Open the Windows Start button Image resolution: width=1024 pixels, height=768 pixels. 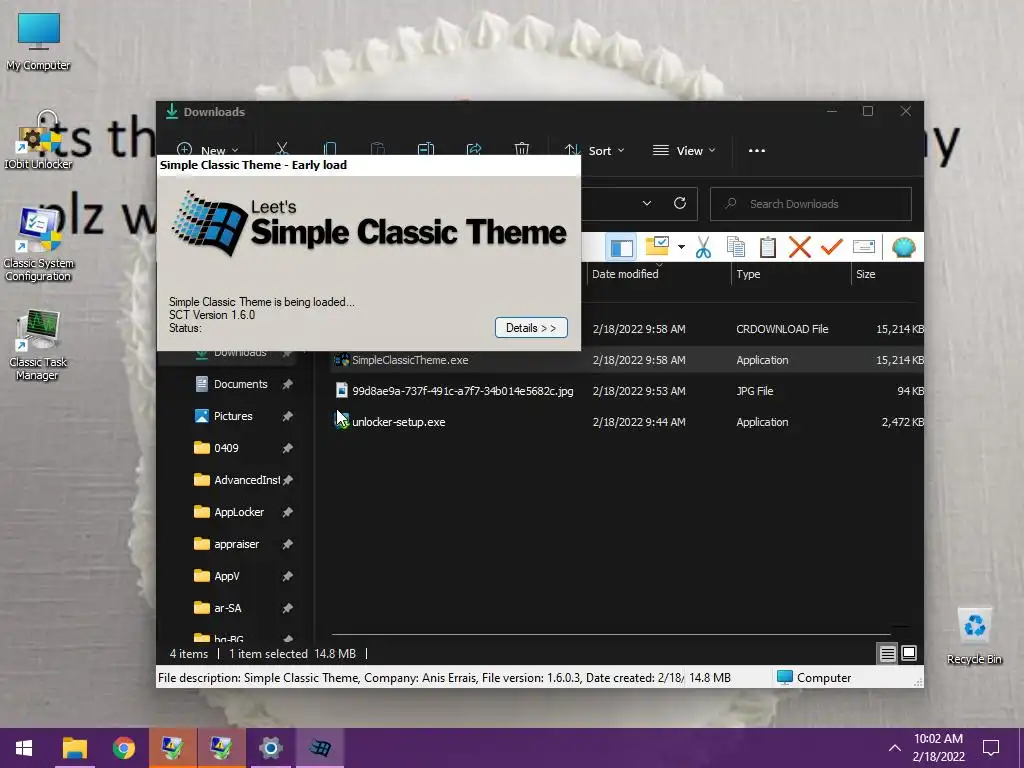(24, 748)
